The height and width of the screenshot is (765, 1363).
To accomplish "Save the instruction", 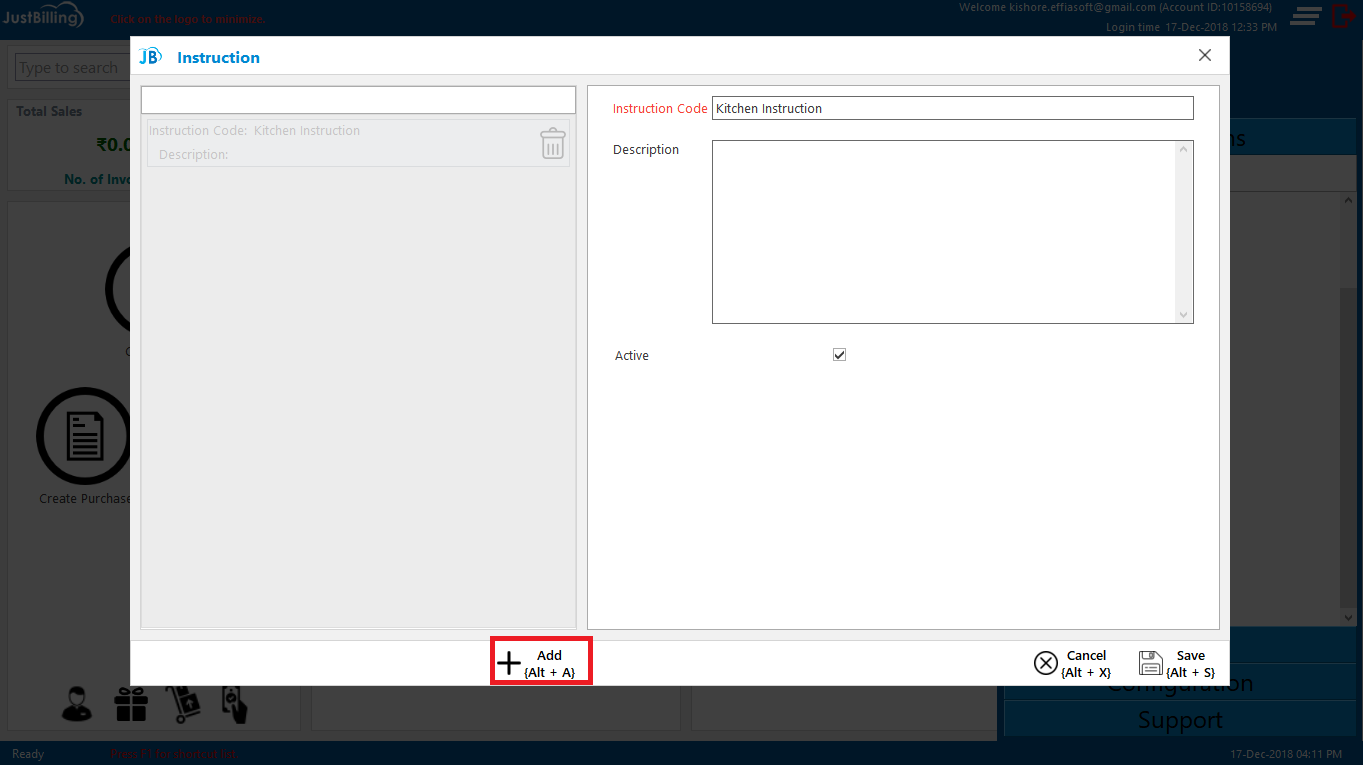I will pos(1177,663).
